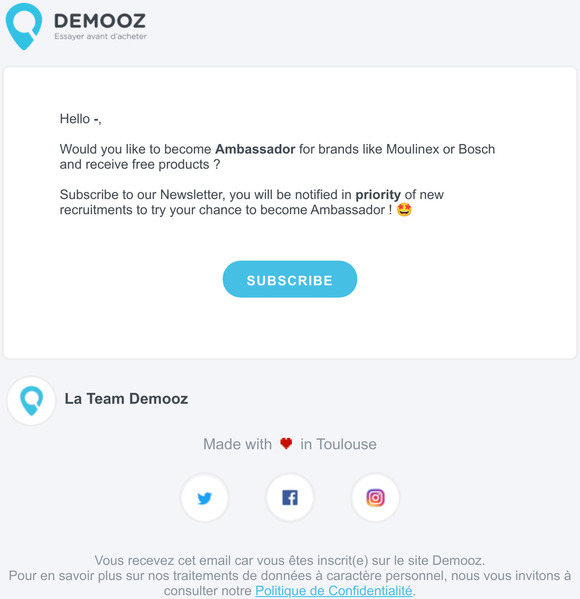Click the DEMOOZ wordmark text
580x599 pixels.
pos(100,21)
